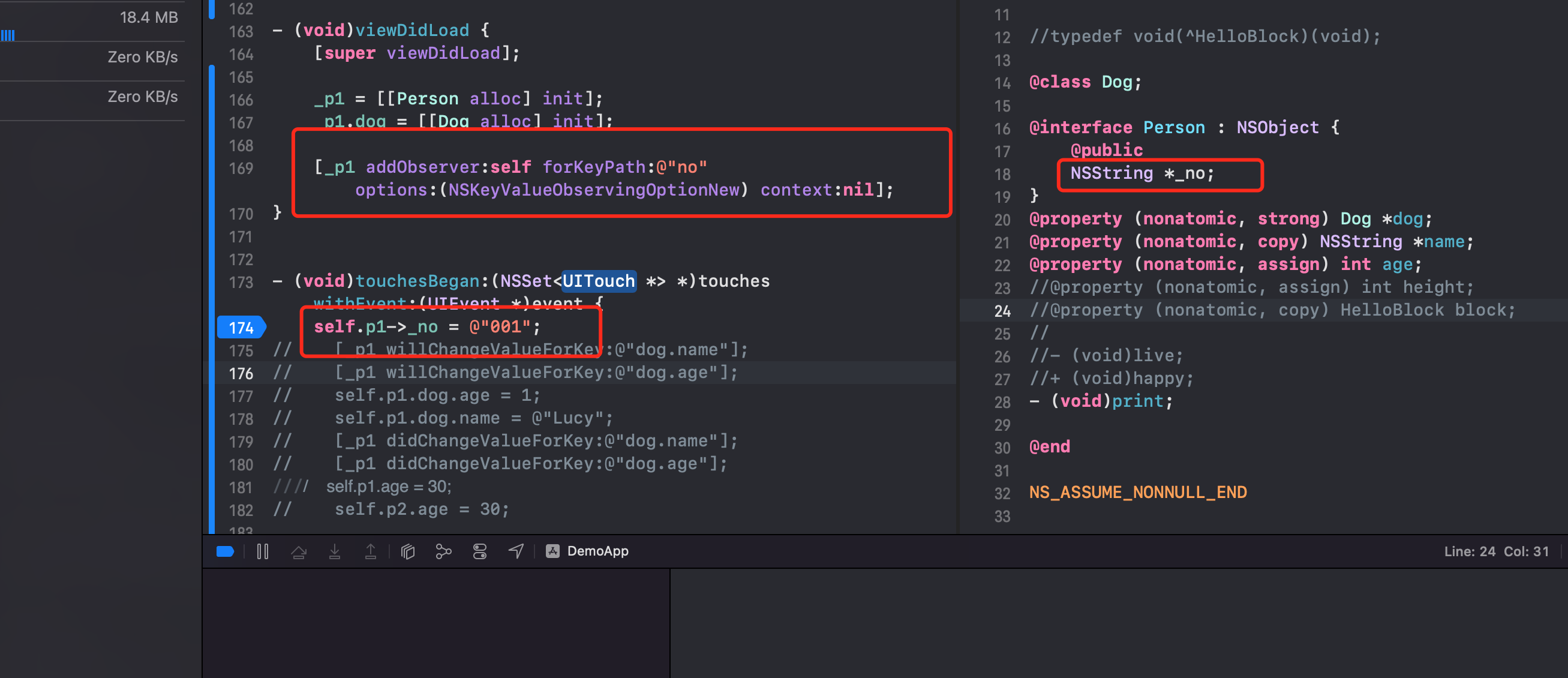Click the Step Over debug icon
This screenshot has width=1568, height=678.
298,551
